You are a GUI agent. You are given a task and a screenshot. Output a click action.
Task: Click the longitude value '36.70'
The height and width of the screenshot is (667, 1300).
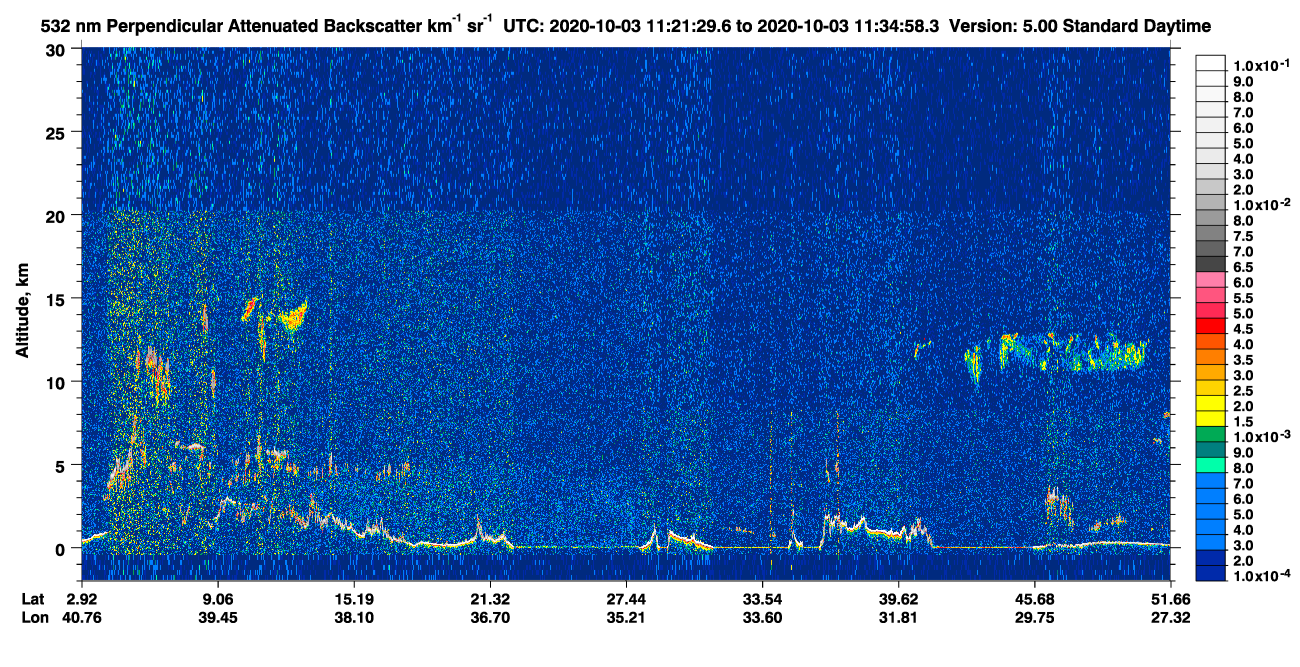click(489, 618)
